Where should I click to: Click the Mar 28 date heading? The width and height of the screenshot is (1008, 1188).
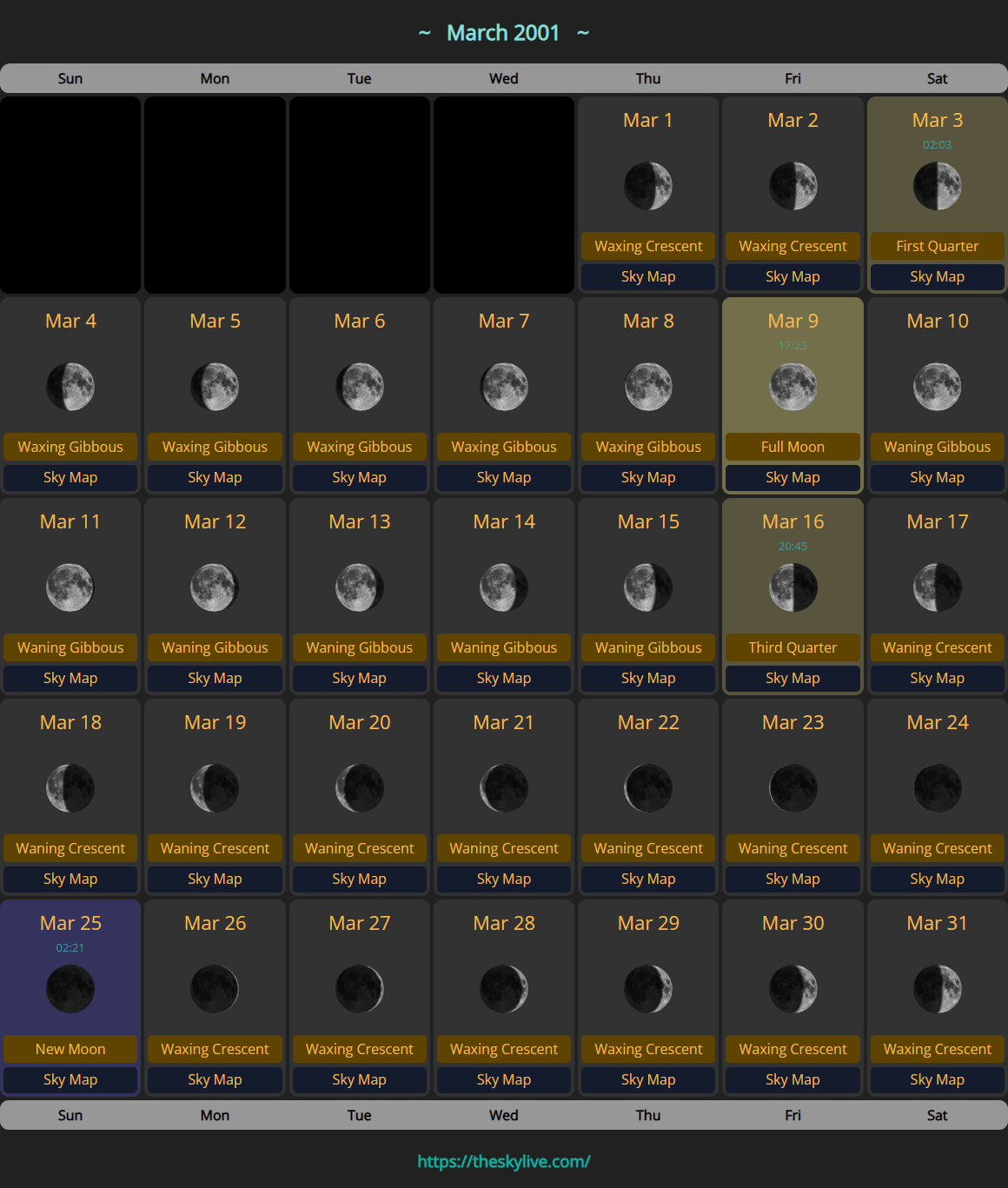tap(504, 923)
